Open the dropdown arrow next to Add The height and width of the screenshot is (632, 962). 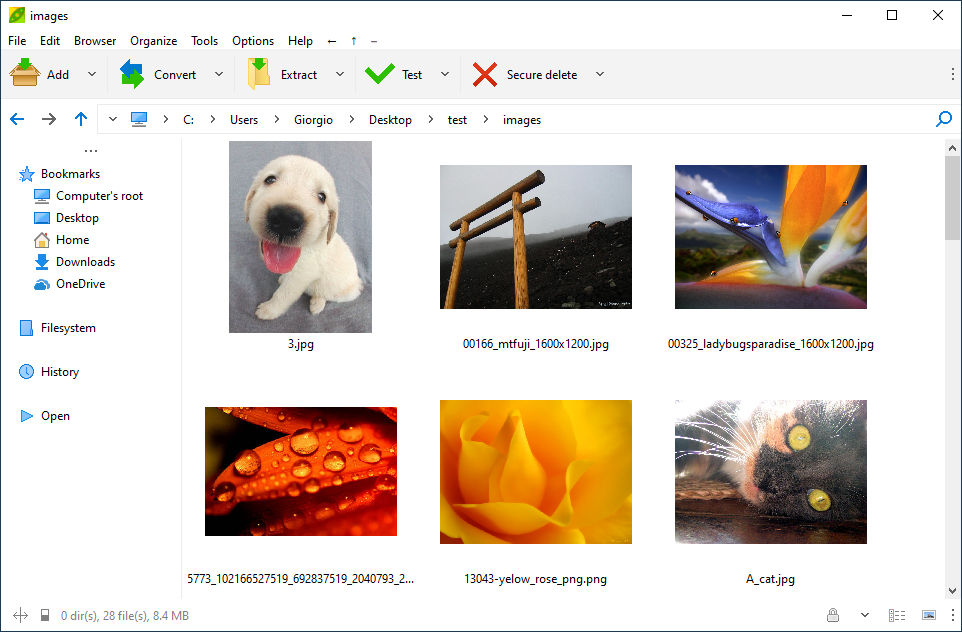[x=92, y=74]
